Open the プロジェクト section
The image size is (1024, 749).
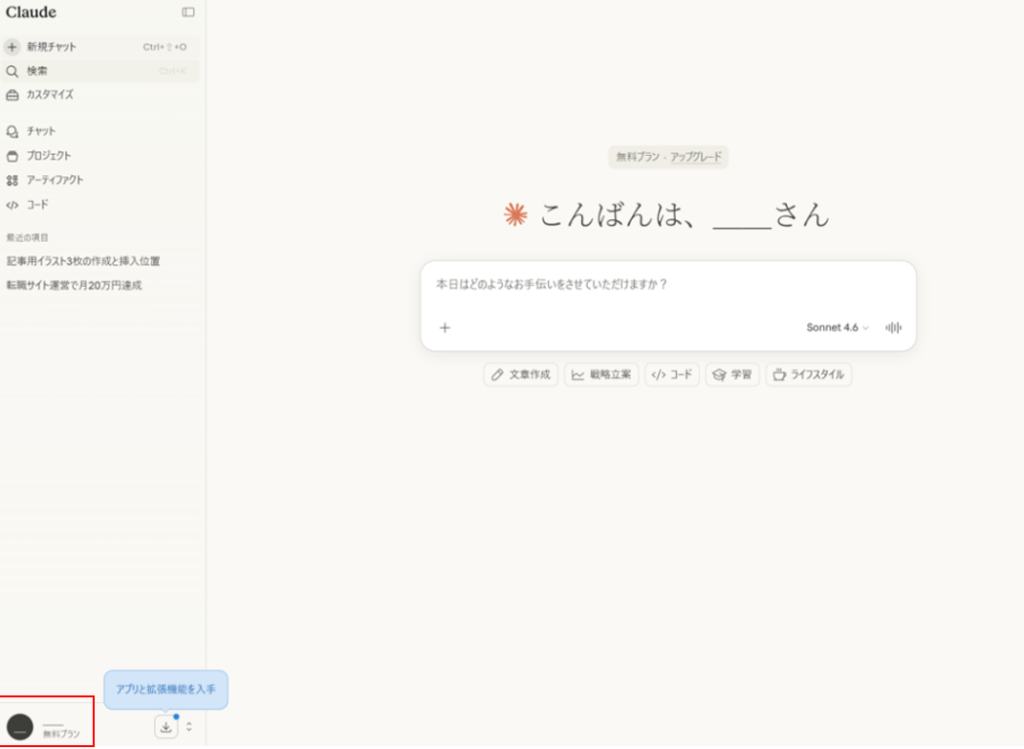coord(48,155)
